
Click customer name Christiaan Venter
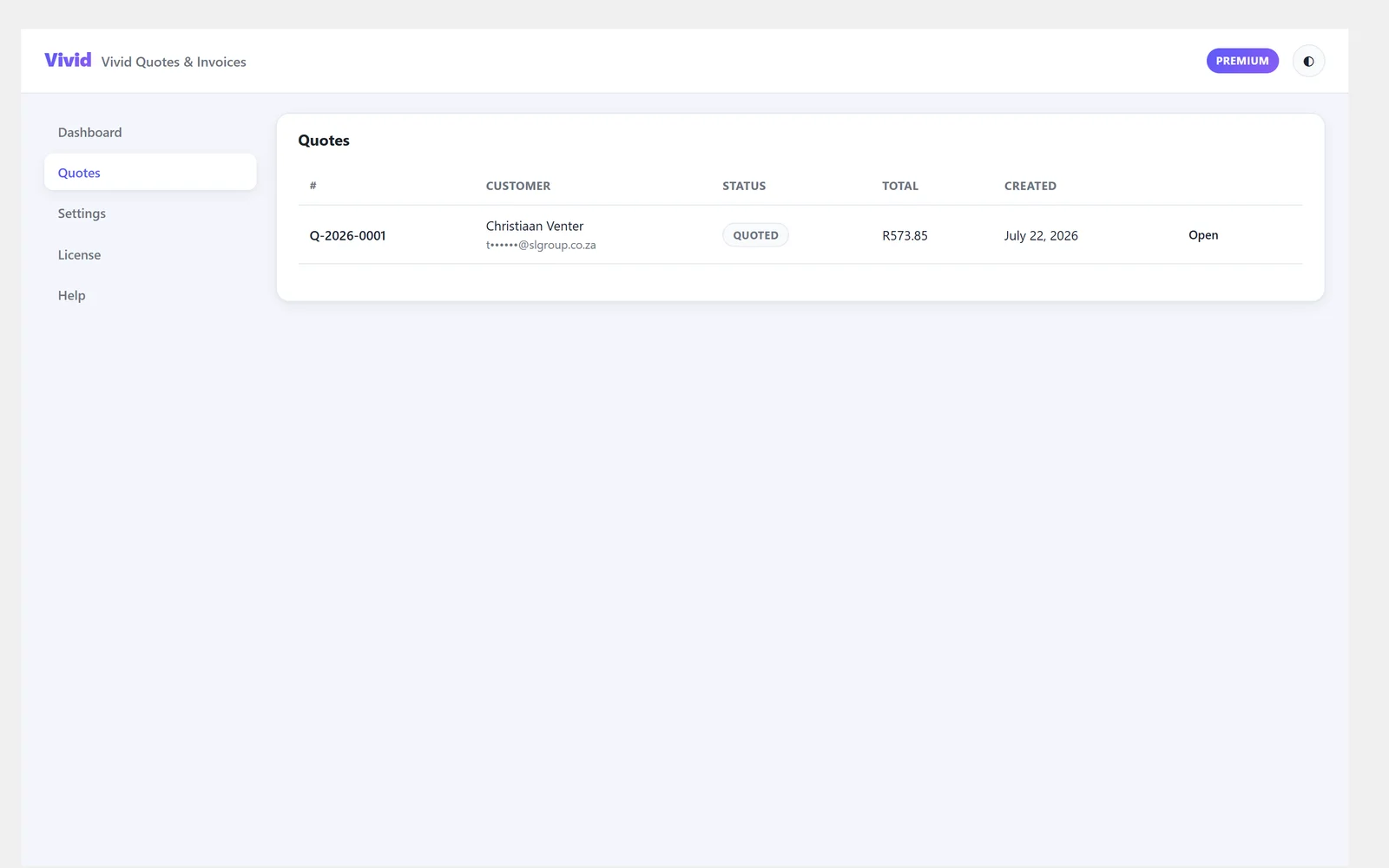pyautogui.click(x=535, y=227)
